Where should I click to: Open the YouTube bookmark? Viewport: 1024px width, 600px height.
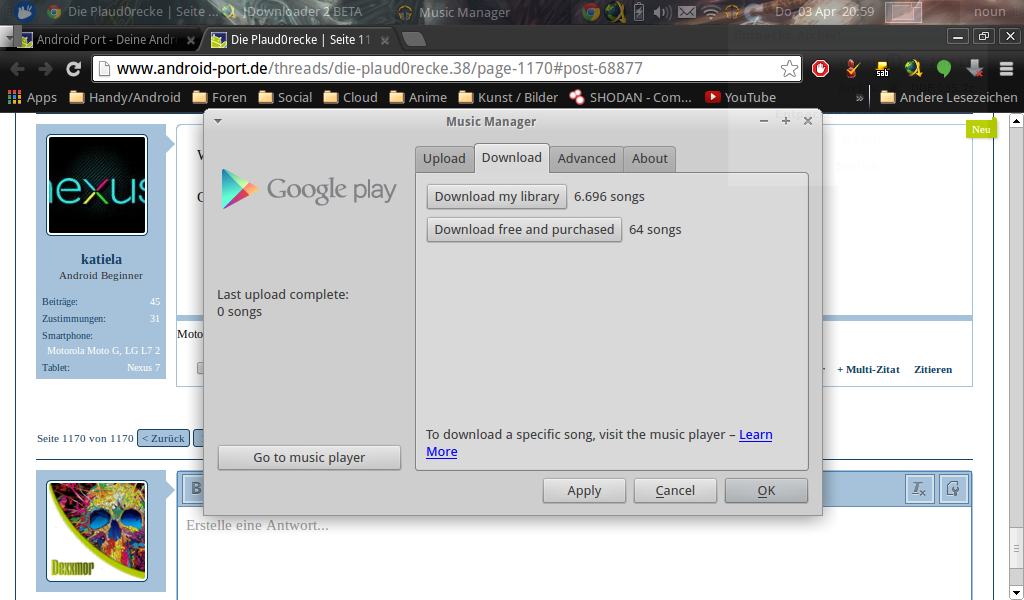pos(740,97)
